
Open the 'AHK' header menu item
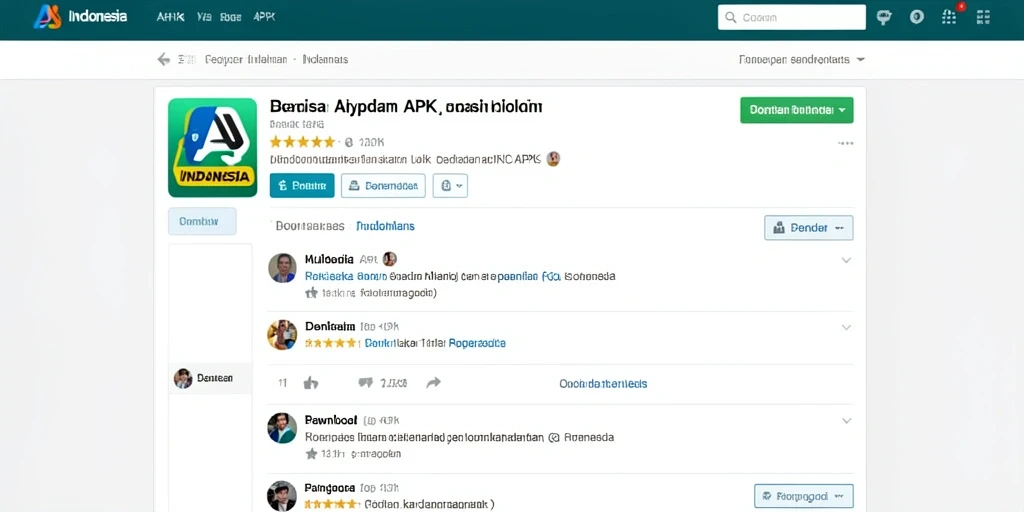point(170,17)
